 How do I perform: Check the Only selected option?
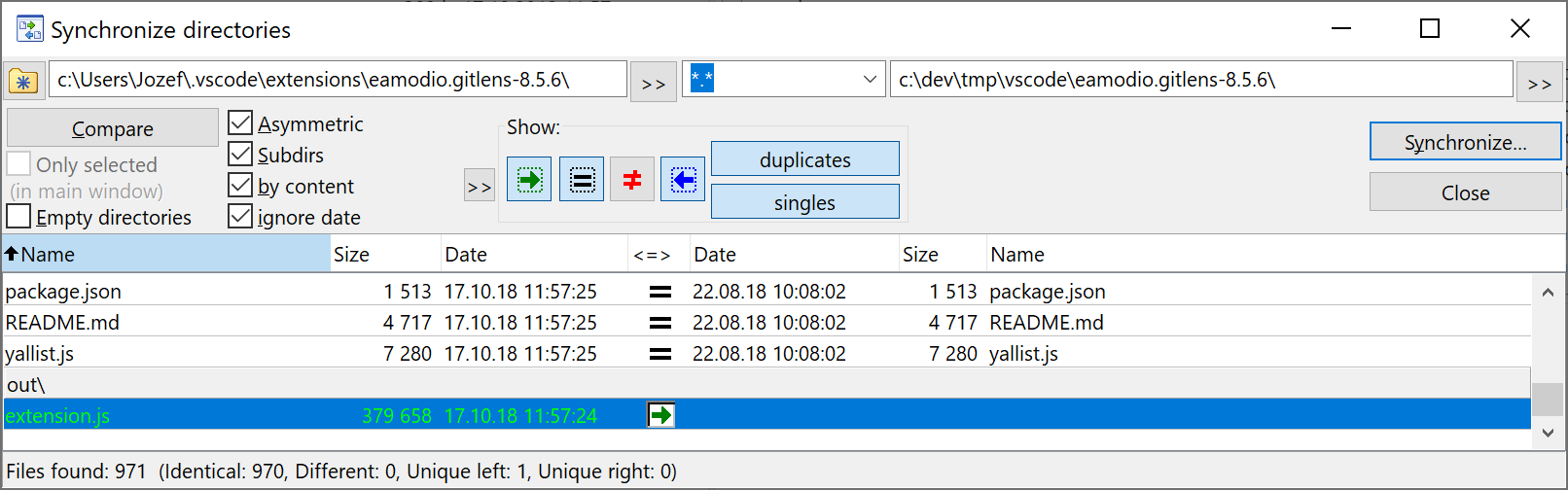point(18,163)
